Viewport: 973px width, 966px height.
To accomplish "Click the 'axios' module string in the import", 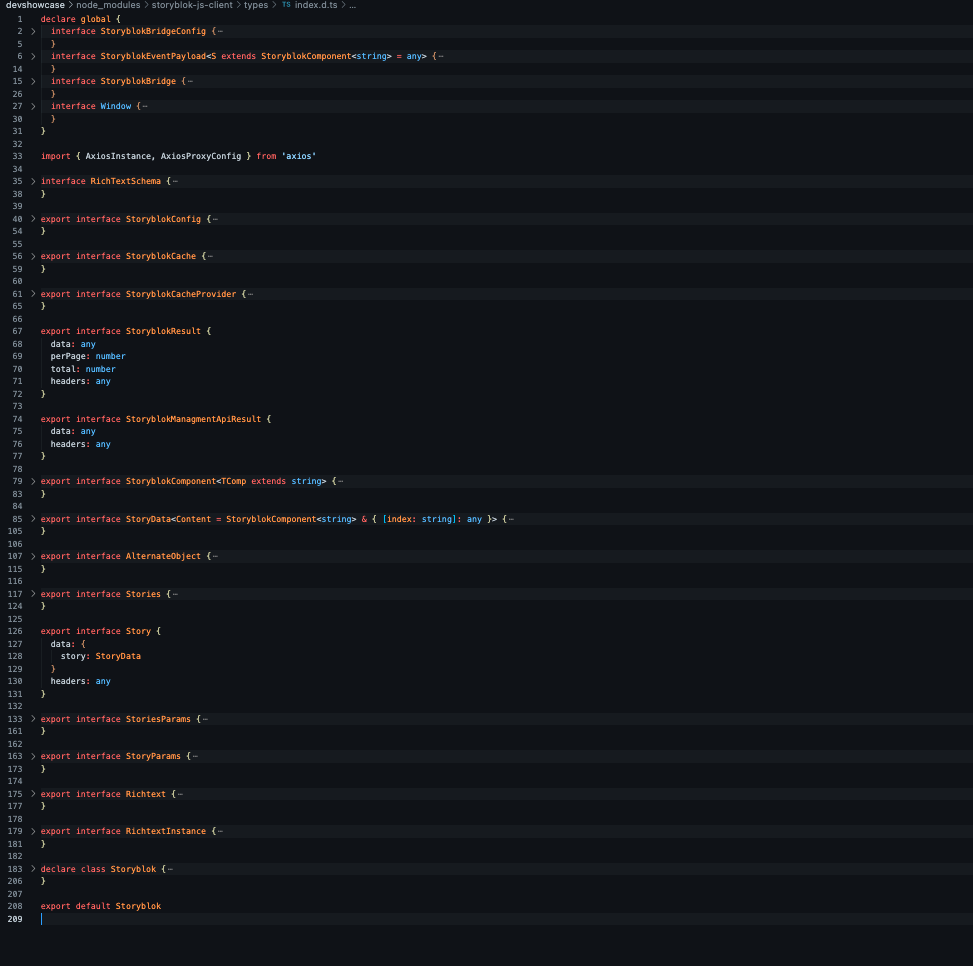I will tap(298, 156).
